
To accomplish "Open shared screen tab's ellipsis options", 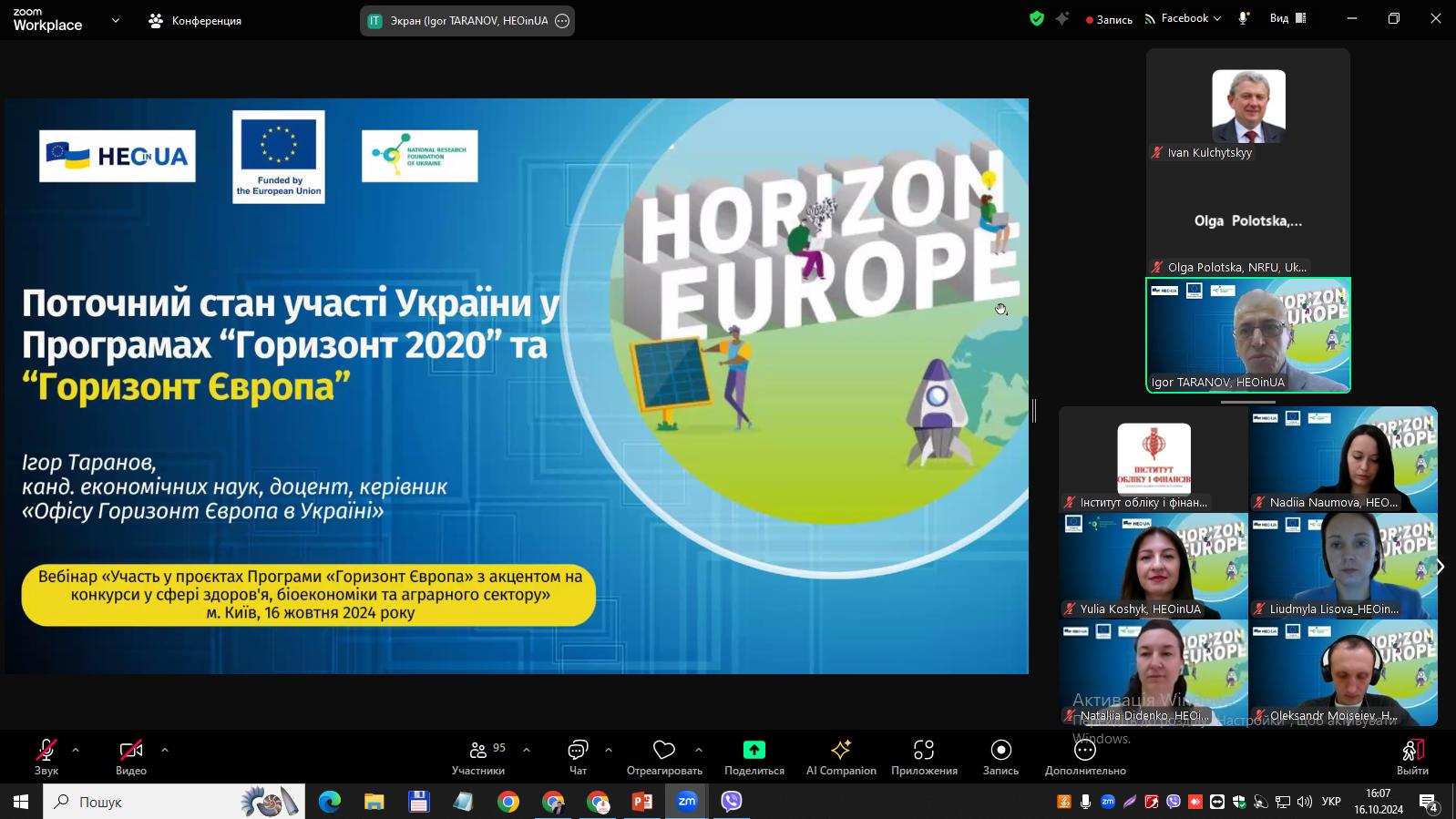I will 562,20.
